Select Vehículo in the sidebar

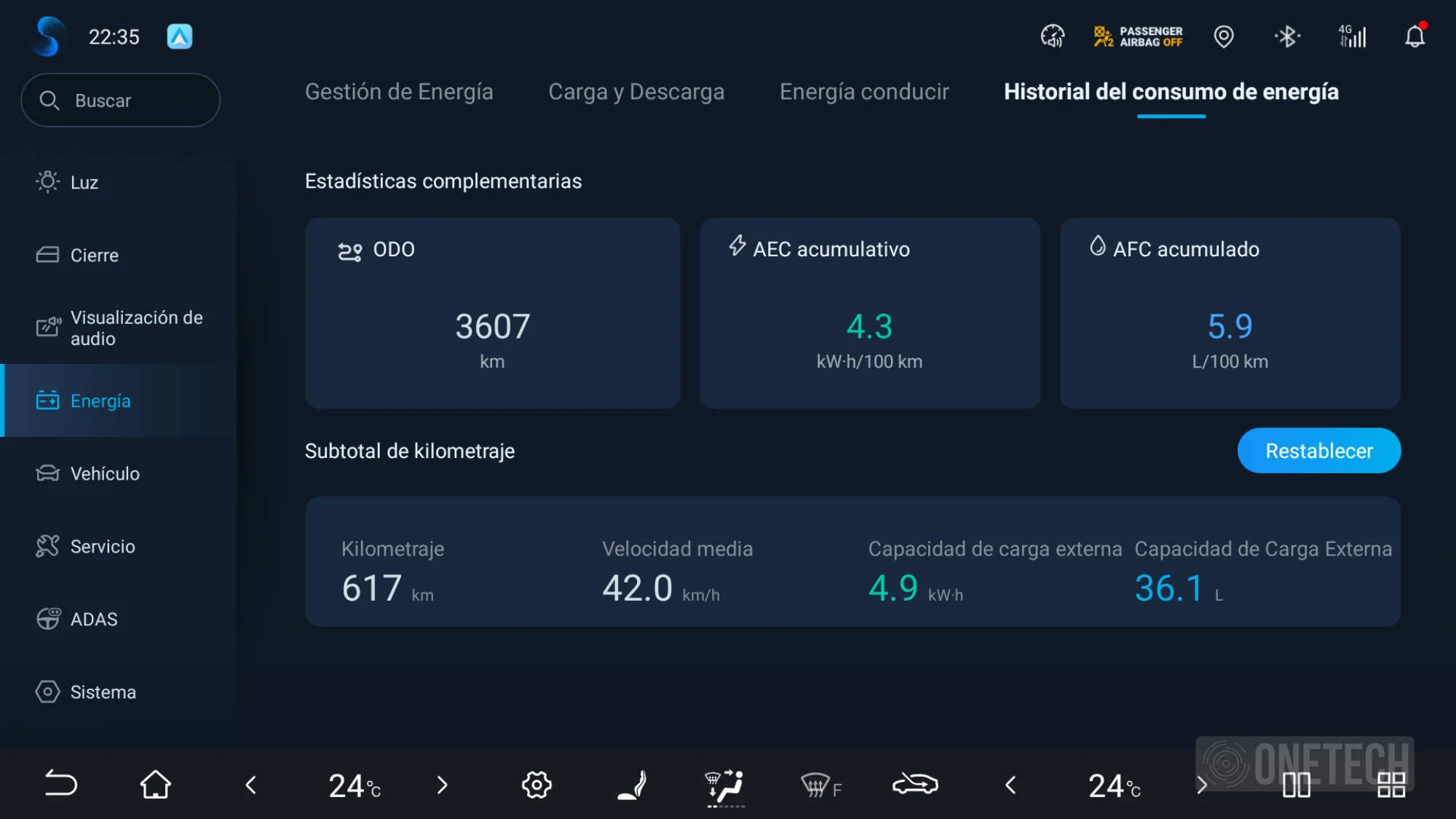coord(105,474)
